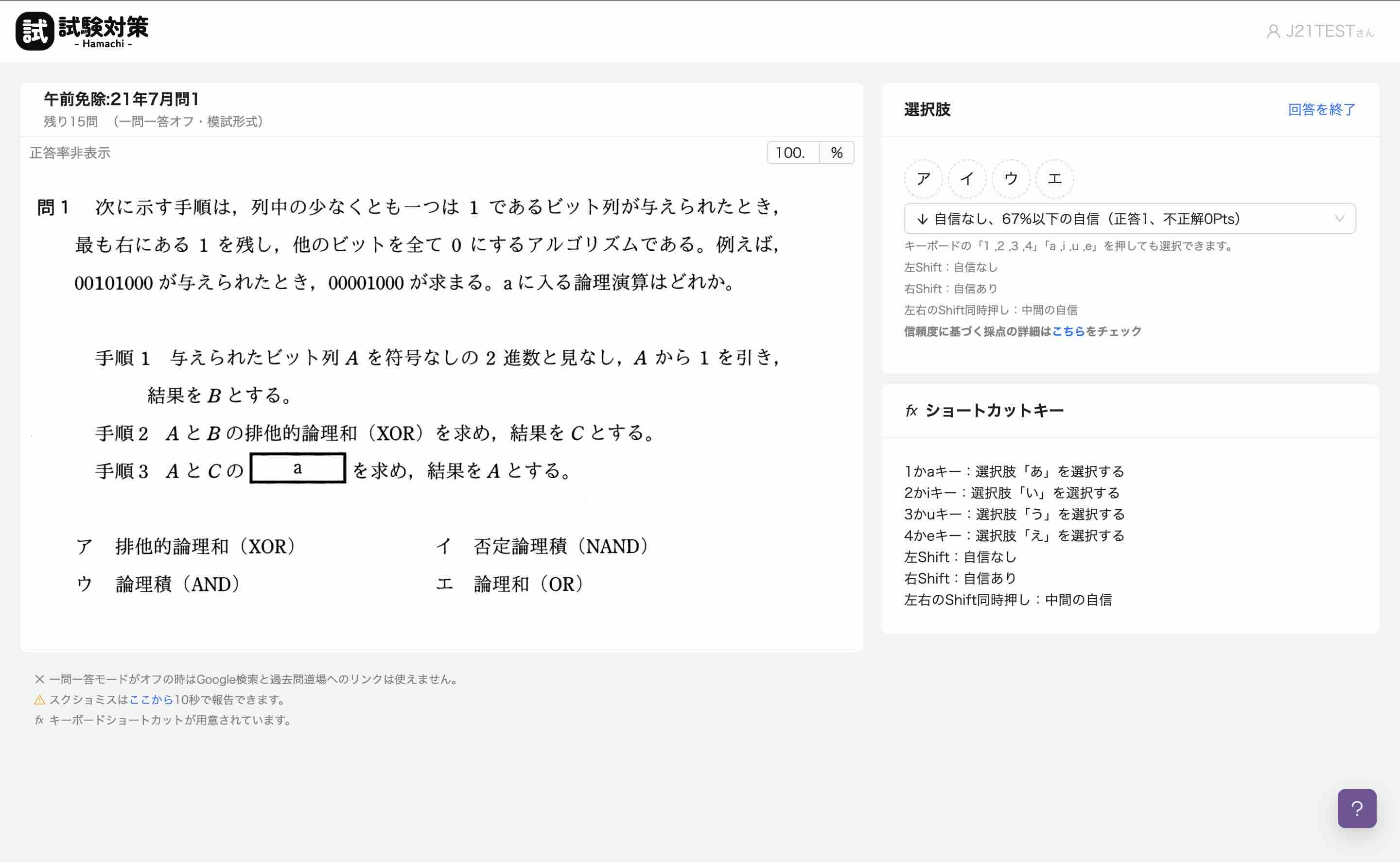Click the 試験対策 Hamachi logo
Viewport: 1400px width, 862px height.
point(83,31)
